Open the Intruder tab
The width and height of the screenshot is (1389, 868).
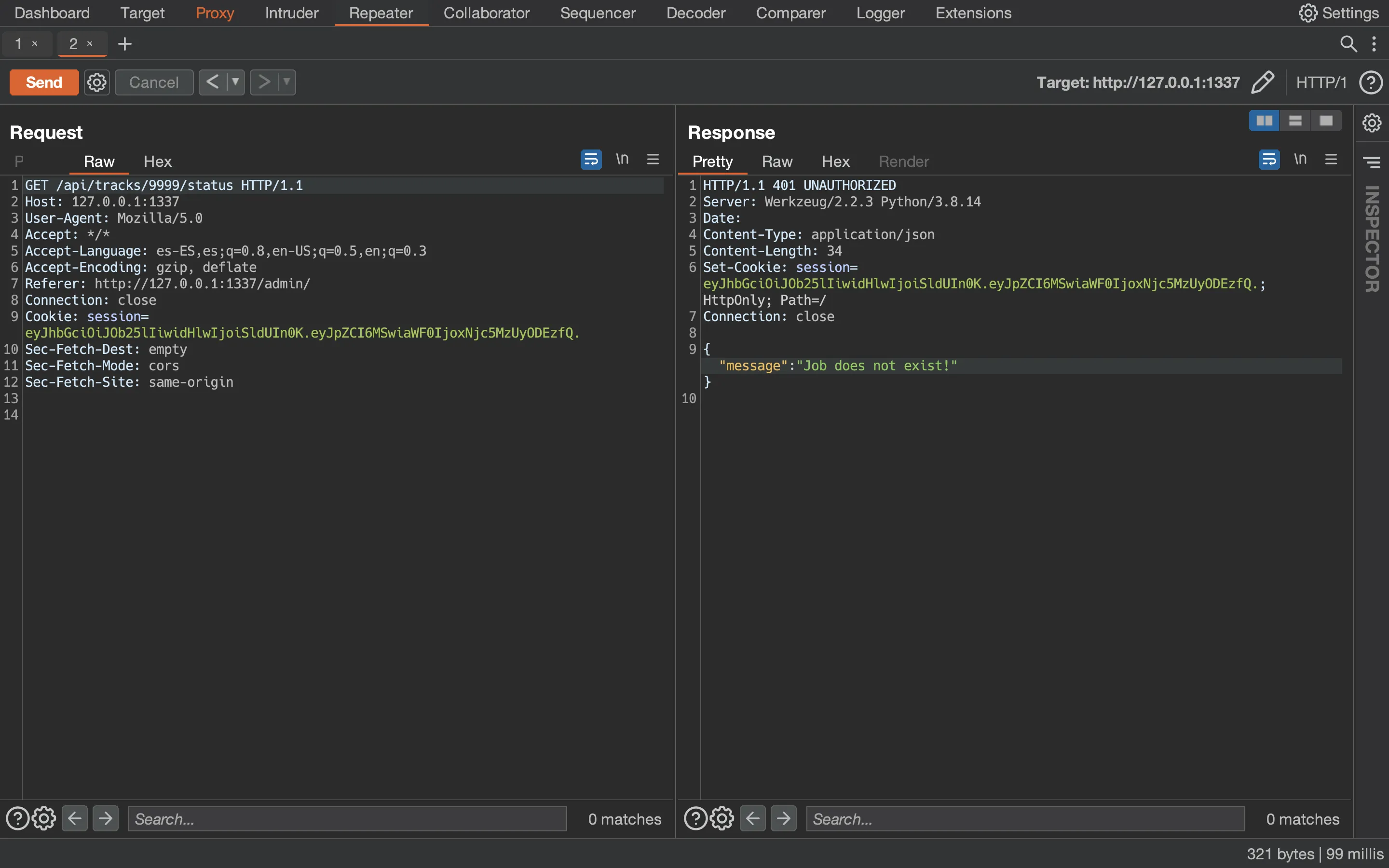click(292, 13)
